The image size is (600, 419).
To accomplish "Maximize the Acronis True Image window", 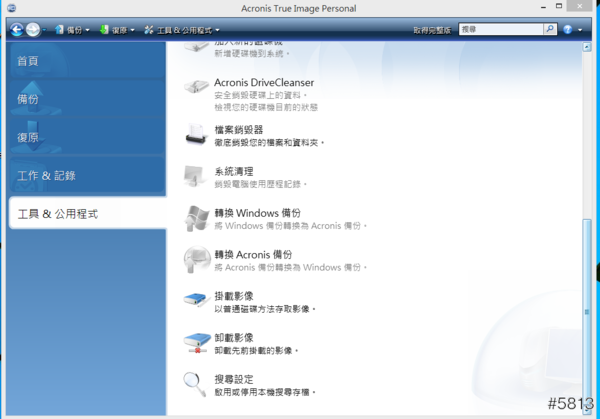I will click(559, 6).
